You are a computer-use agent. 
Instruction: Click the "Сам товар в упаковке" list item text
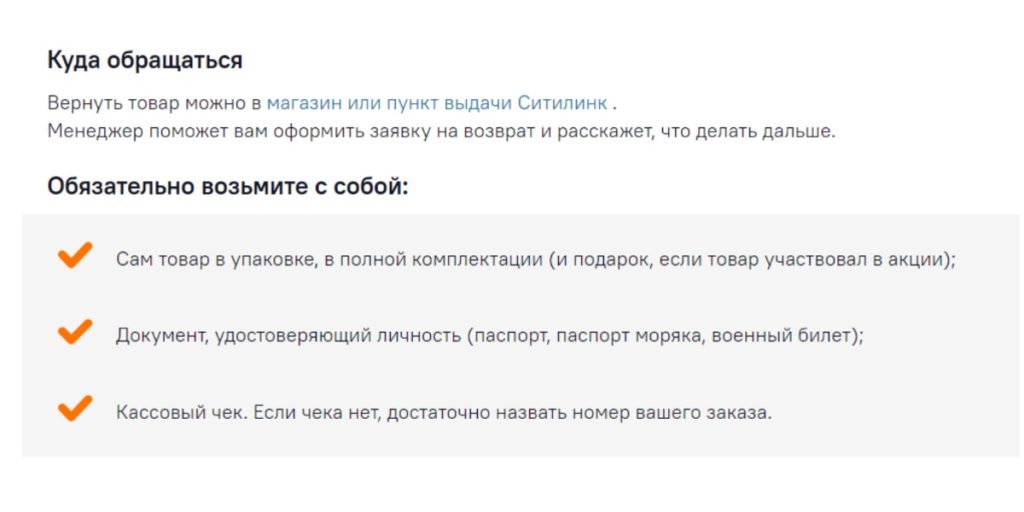(x=536, y=259)
